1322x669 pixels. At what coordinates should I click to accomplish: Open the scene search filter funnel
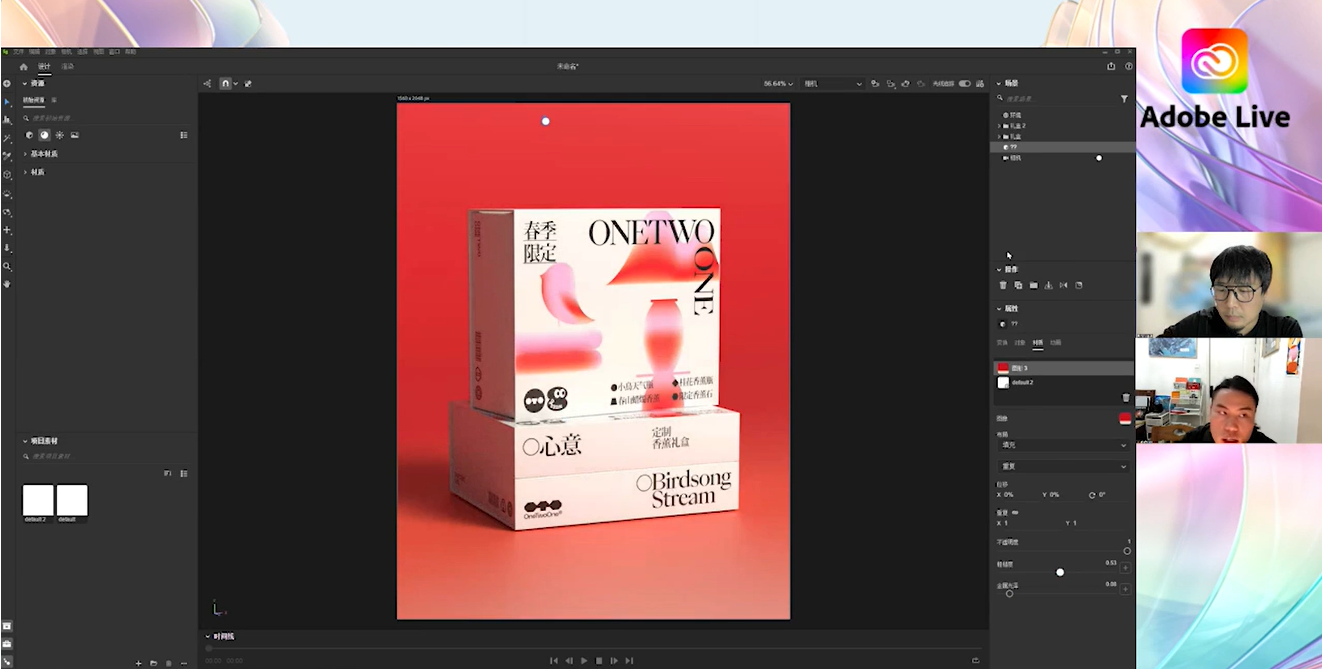click(x=1124, y=99)
